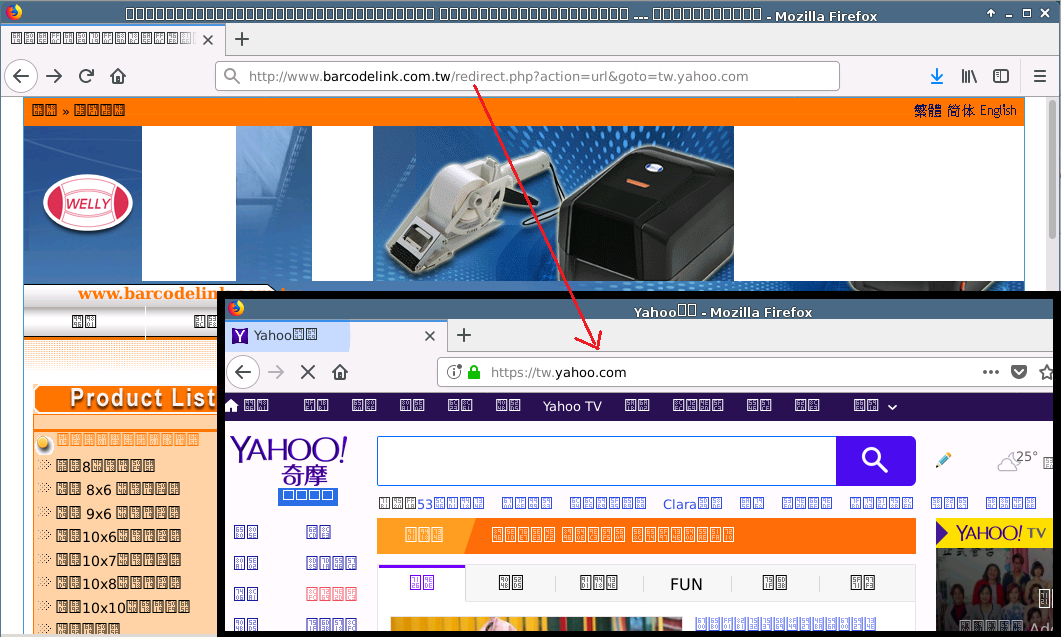The height and width of the screenshot is (637, 1061).
Task: Show site information icon in Yahoo URL bar
Action: pyautogui.click(x=454, y=372)
